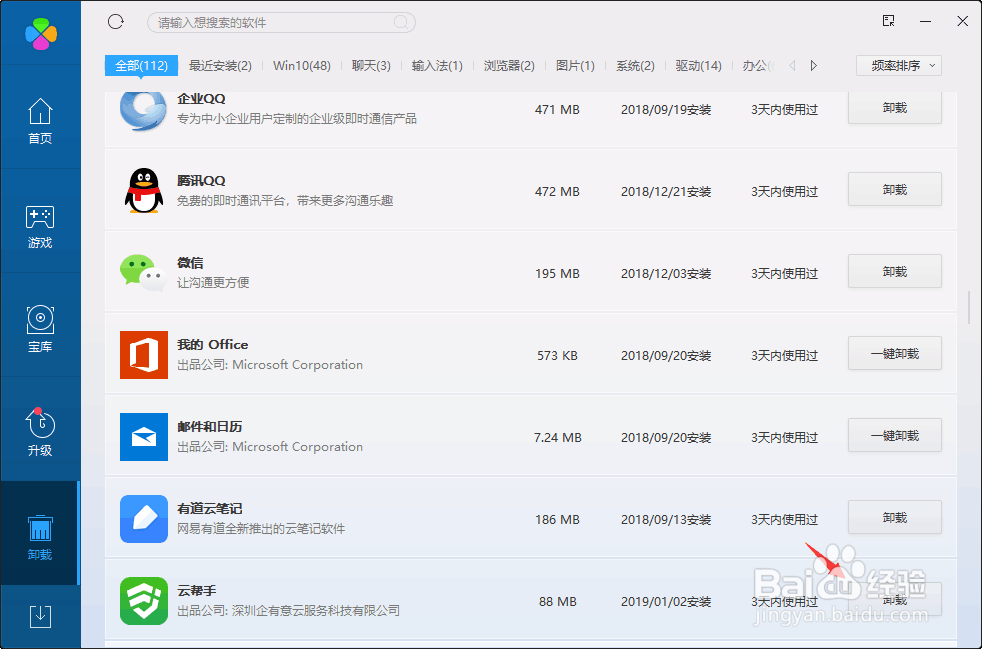Open the skin/menu icon in title bar

(888, 21)
